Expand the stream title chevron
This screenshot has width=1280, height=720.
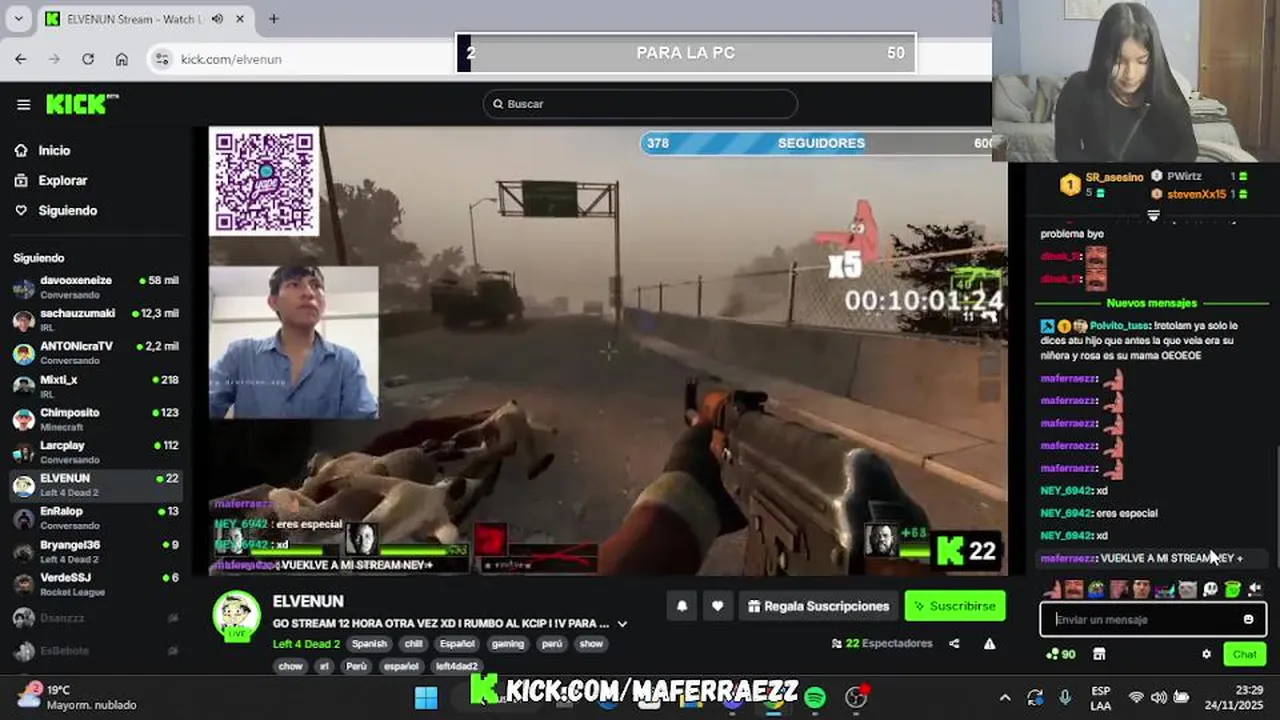point(622,624)
